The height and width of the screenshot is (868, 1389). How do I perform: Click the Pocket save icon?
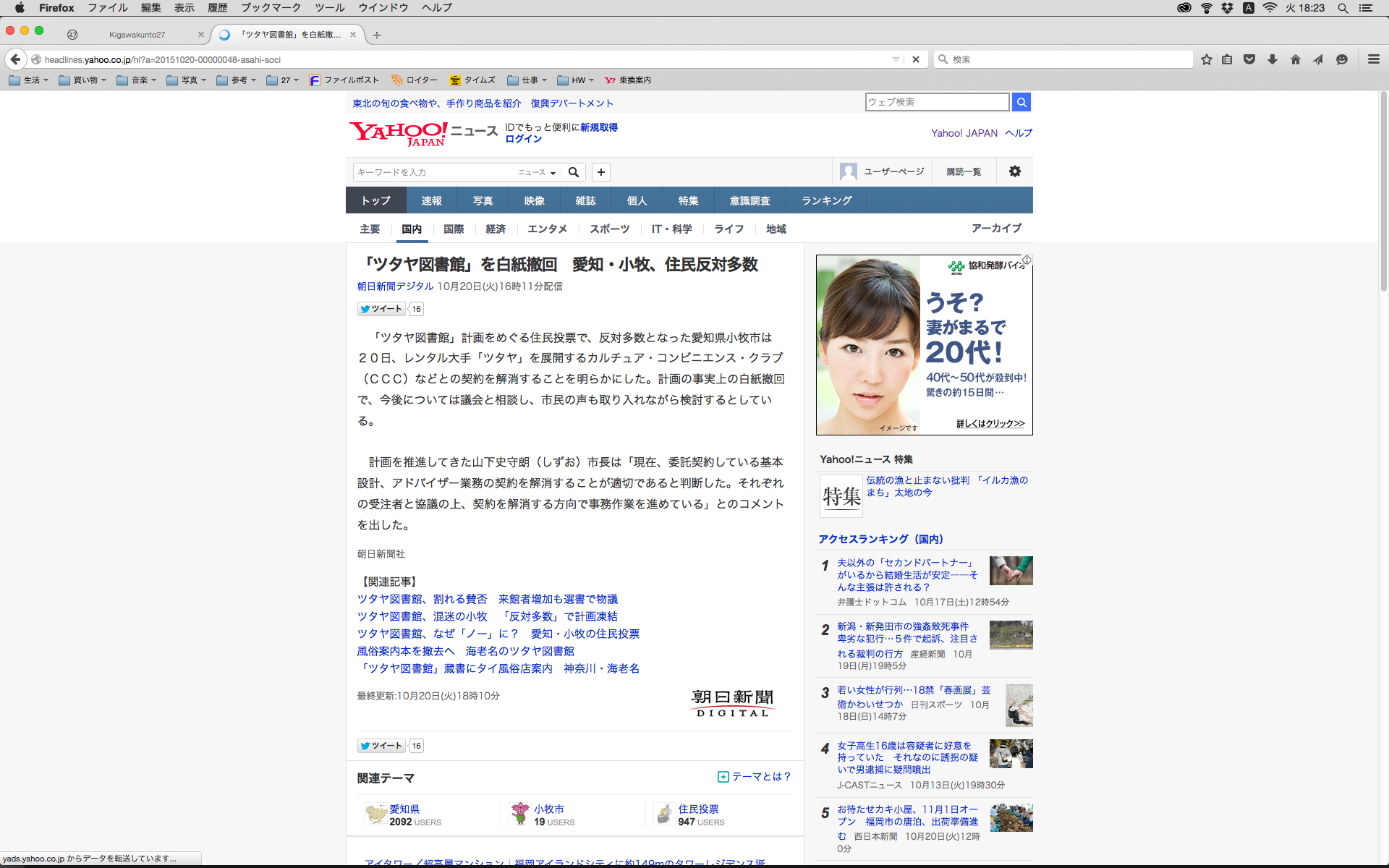[x=1249, y=59]
